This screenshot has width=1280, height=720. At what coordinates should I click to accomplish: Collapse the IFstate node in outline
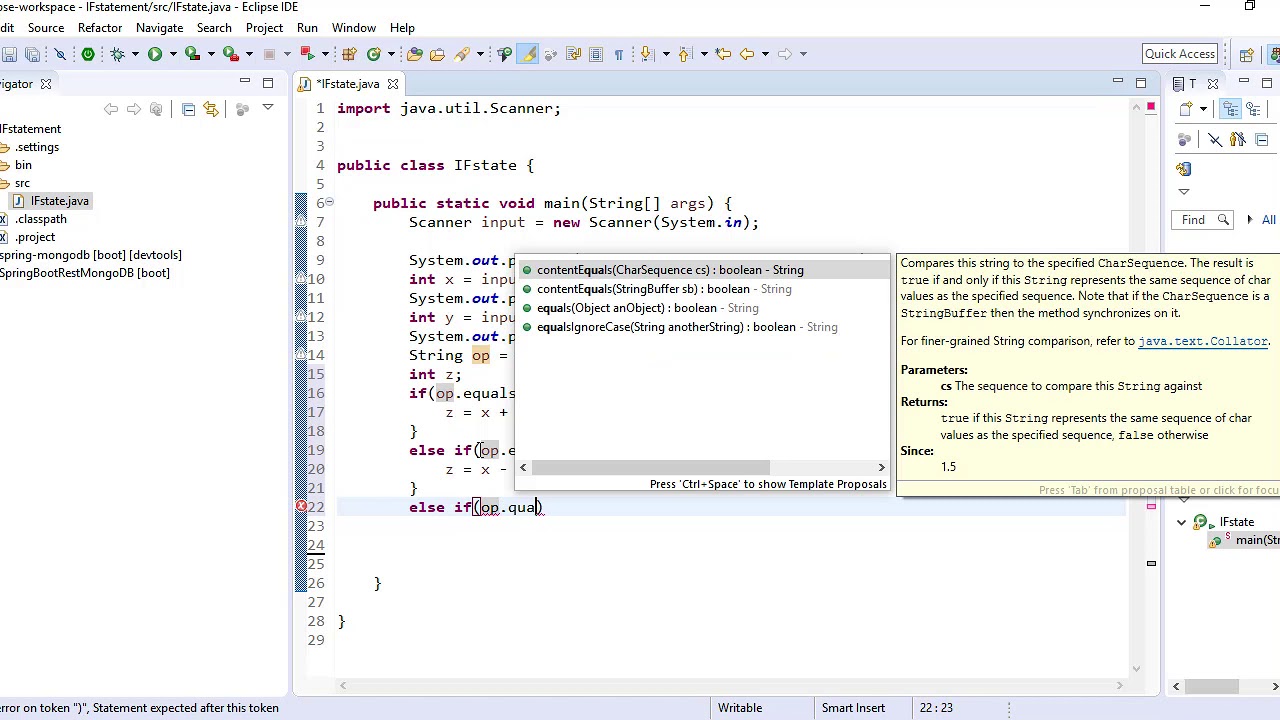coord(1182,522)
